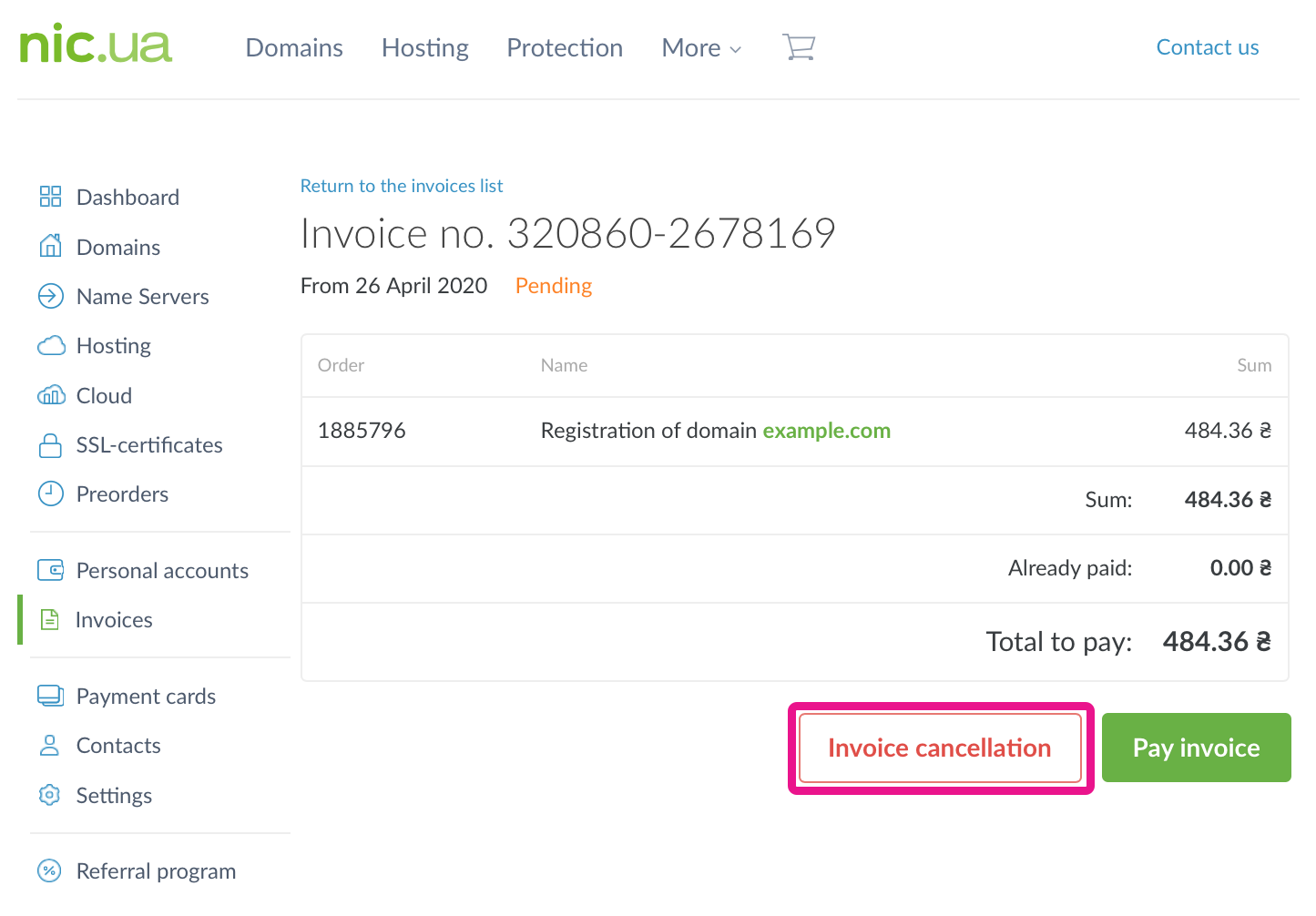This screenshot has width=1316, height=916.
Task: Click the Preorders clock icon
Action: pos(50,494)
